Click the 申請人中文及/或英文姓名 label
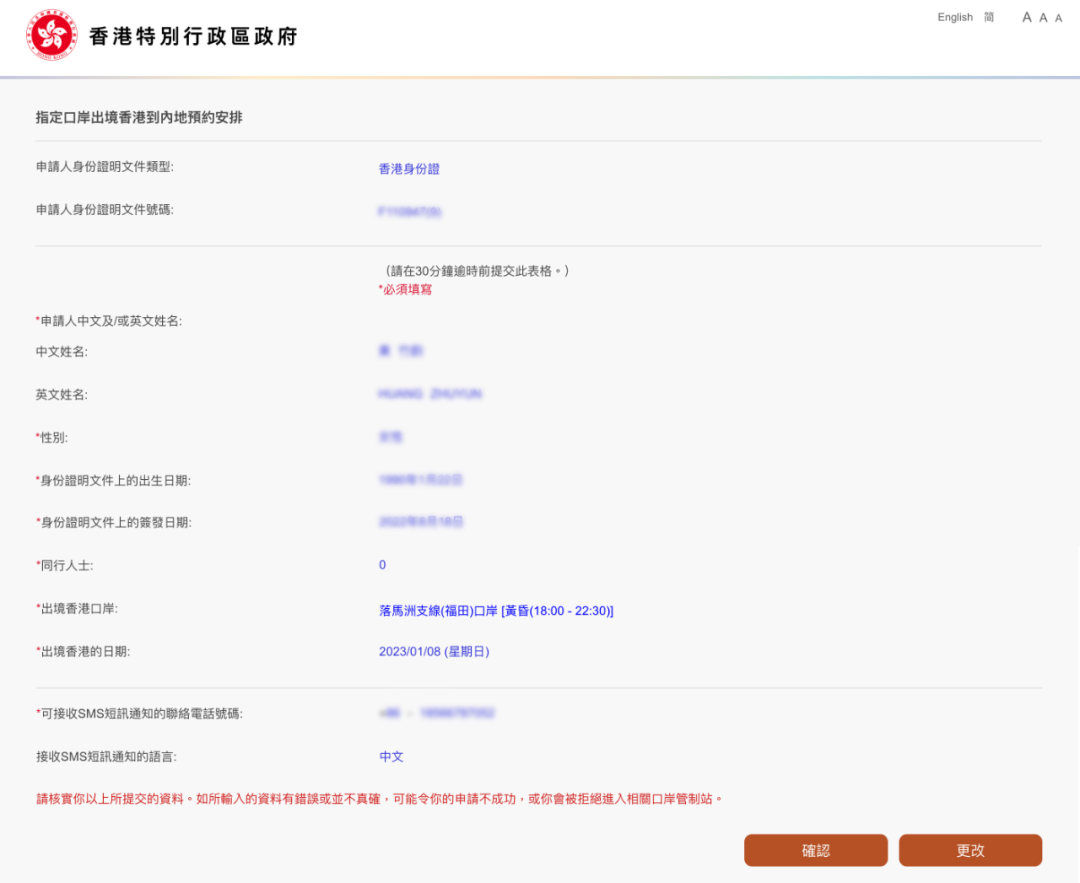 [x=109, y=321]
